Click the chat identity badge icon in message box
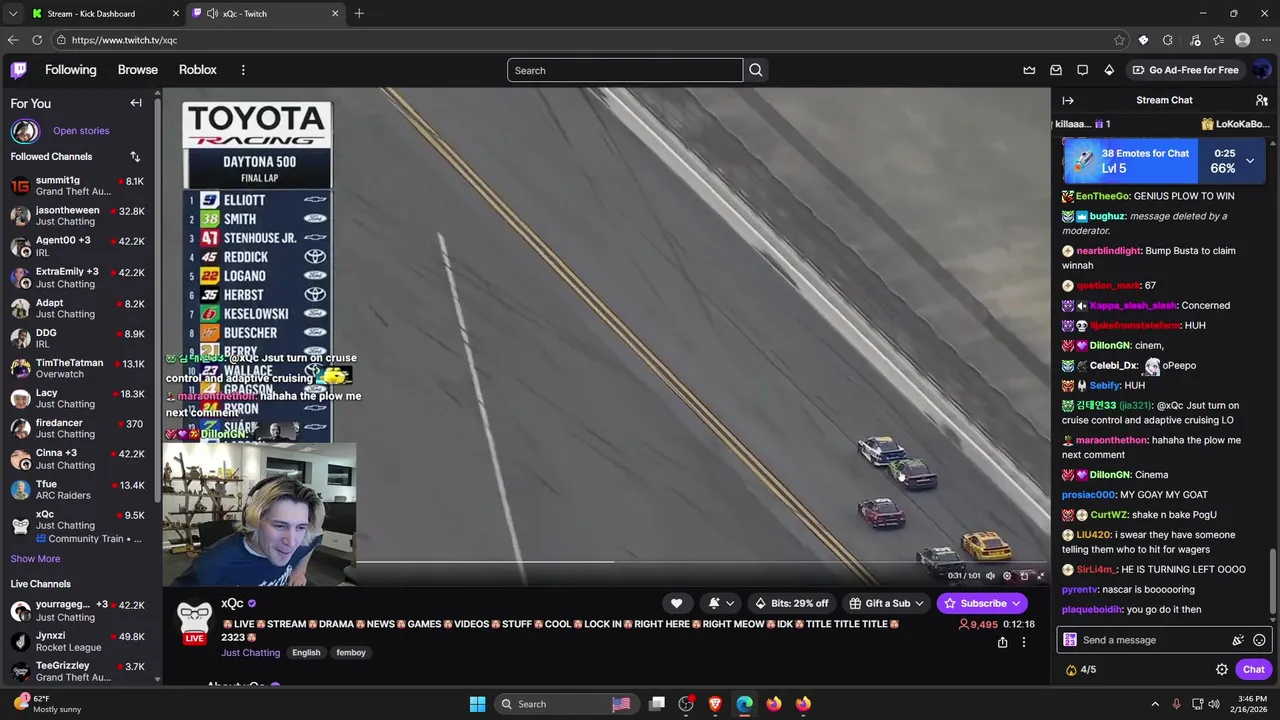Screen dimensions: 1280x720 [x=1070, y=640]
